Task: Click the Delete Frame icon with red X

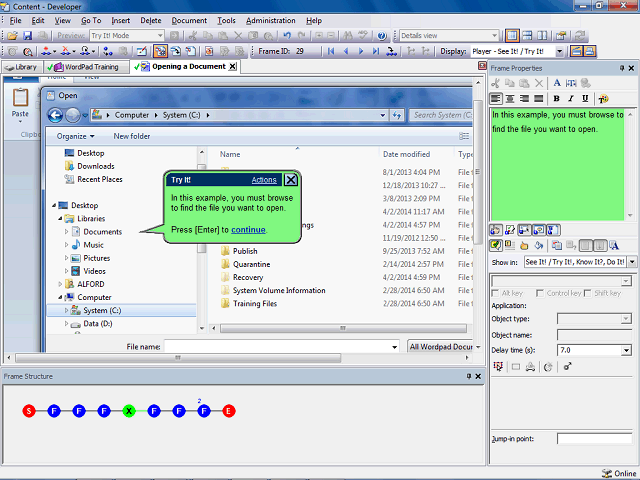Action: 67,51
